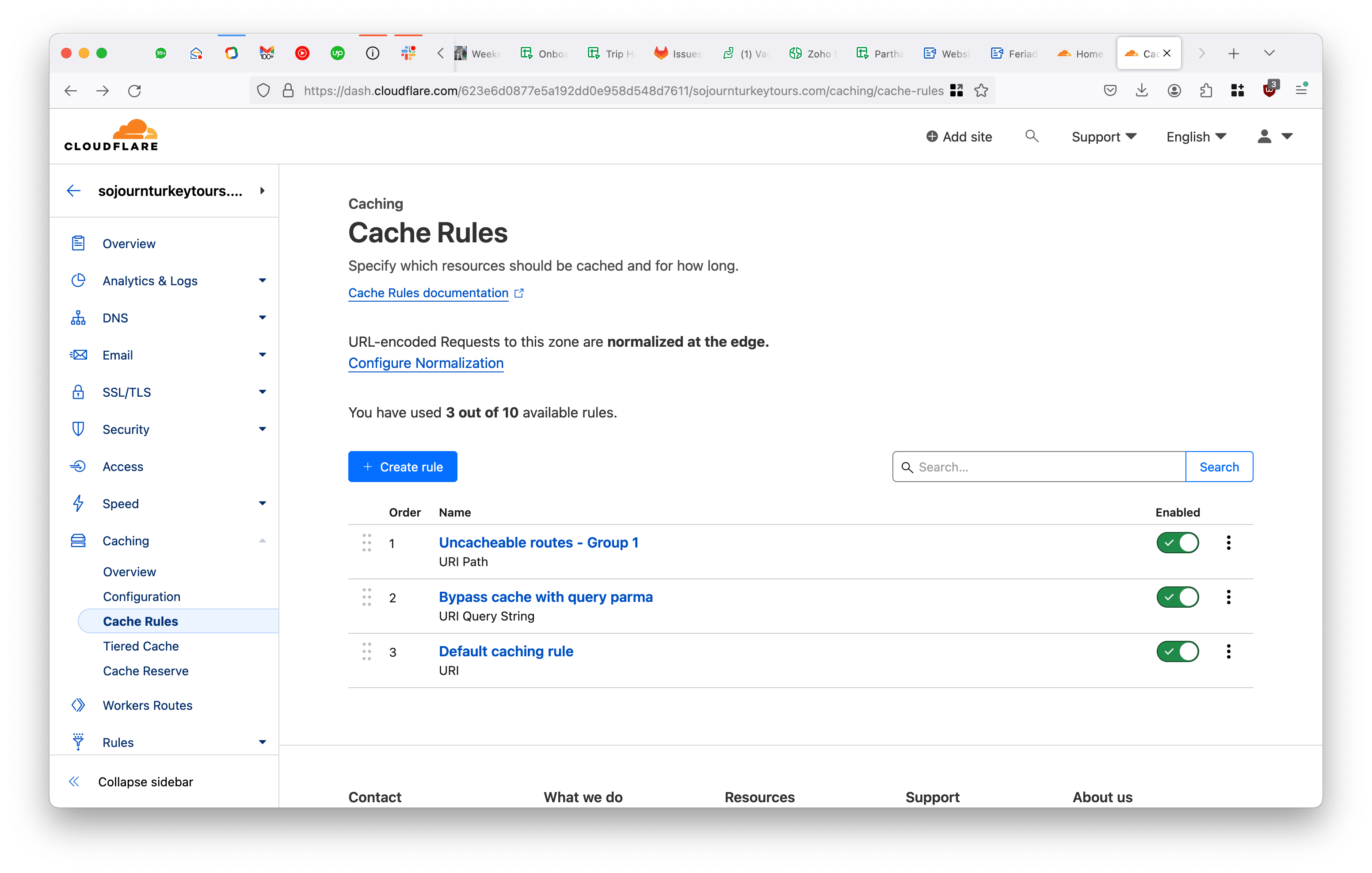Open Tiered Cache in sidebar
This screenshot has height=873, width=1372.
141,646
